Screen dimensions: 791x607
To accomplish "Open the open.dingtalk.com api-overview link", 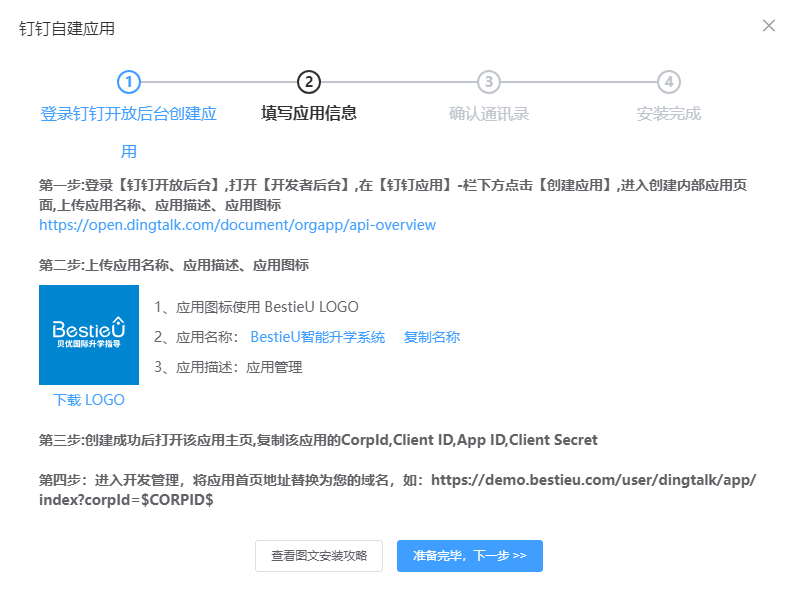I will coord(237,225).
